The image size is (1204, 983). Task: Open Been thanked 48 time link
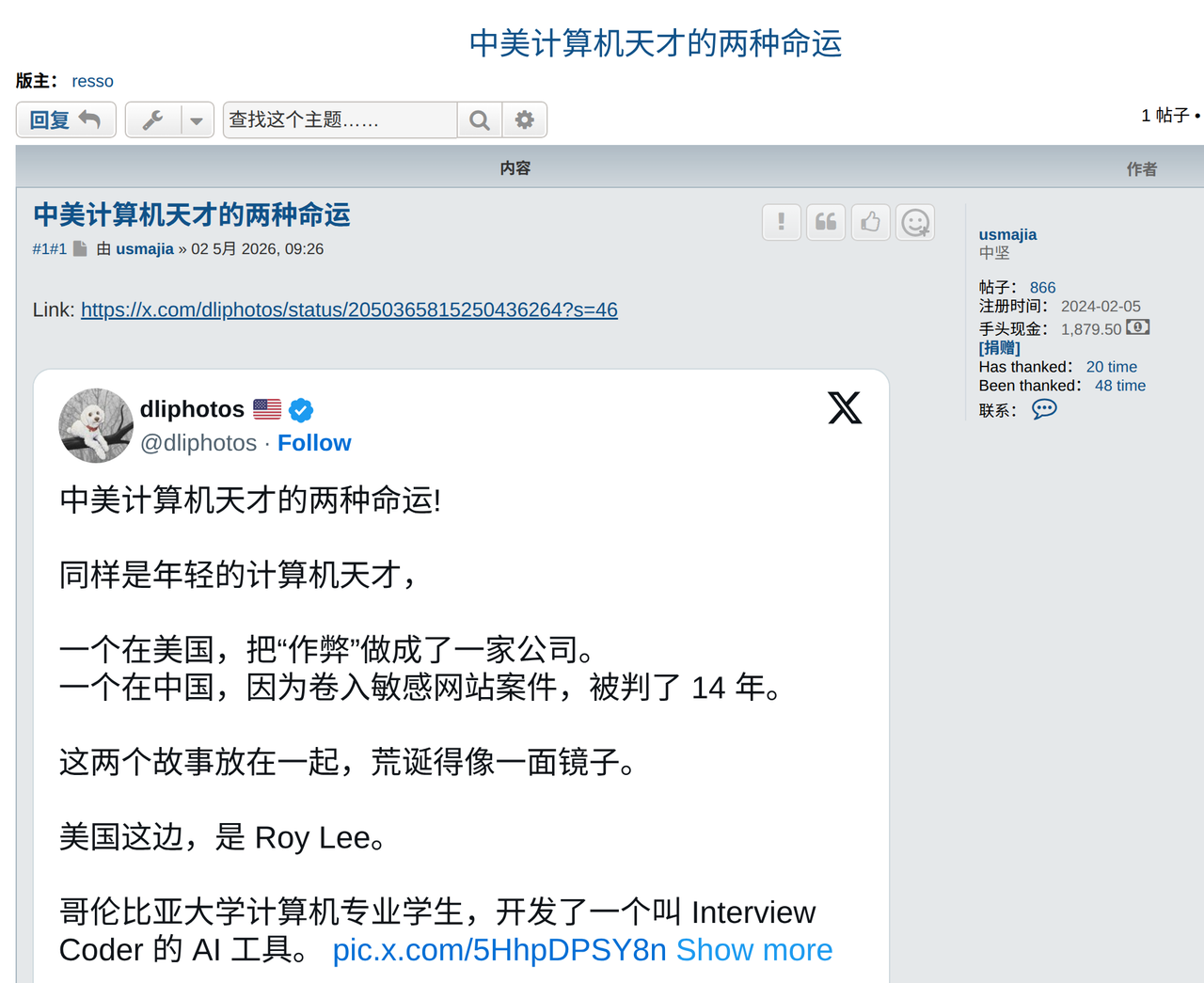(1120, 386)
